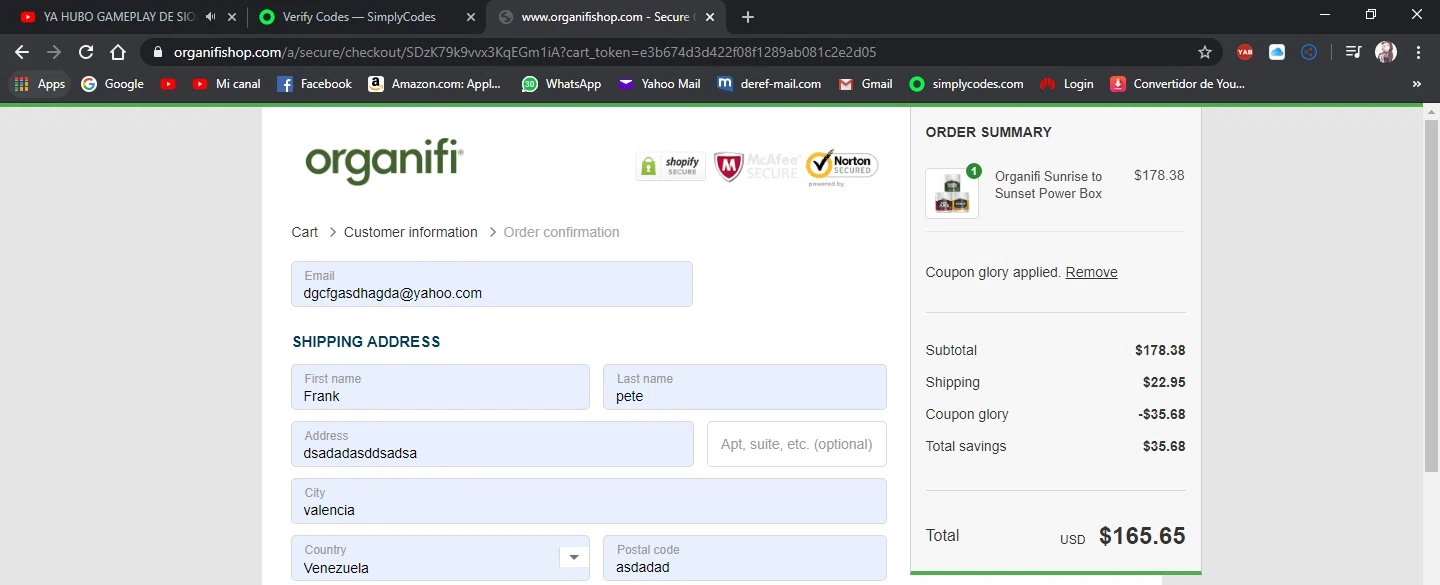Remove the glory coupon
This screenshot has width=1440, height=585.
point(1091,272)
